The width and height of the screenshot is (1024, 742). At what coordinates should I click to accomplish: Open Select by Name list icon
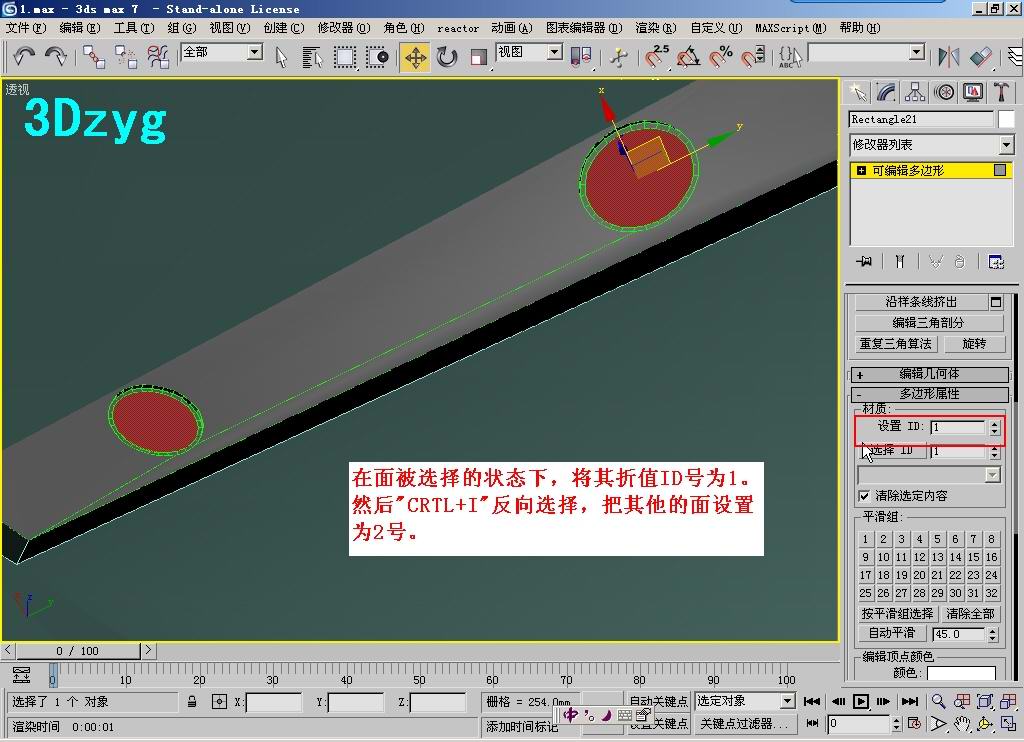[313, 57]
